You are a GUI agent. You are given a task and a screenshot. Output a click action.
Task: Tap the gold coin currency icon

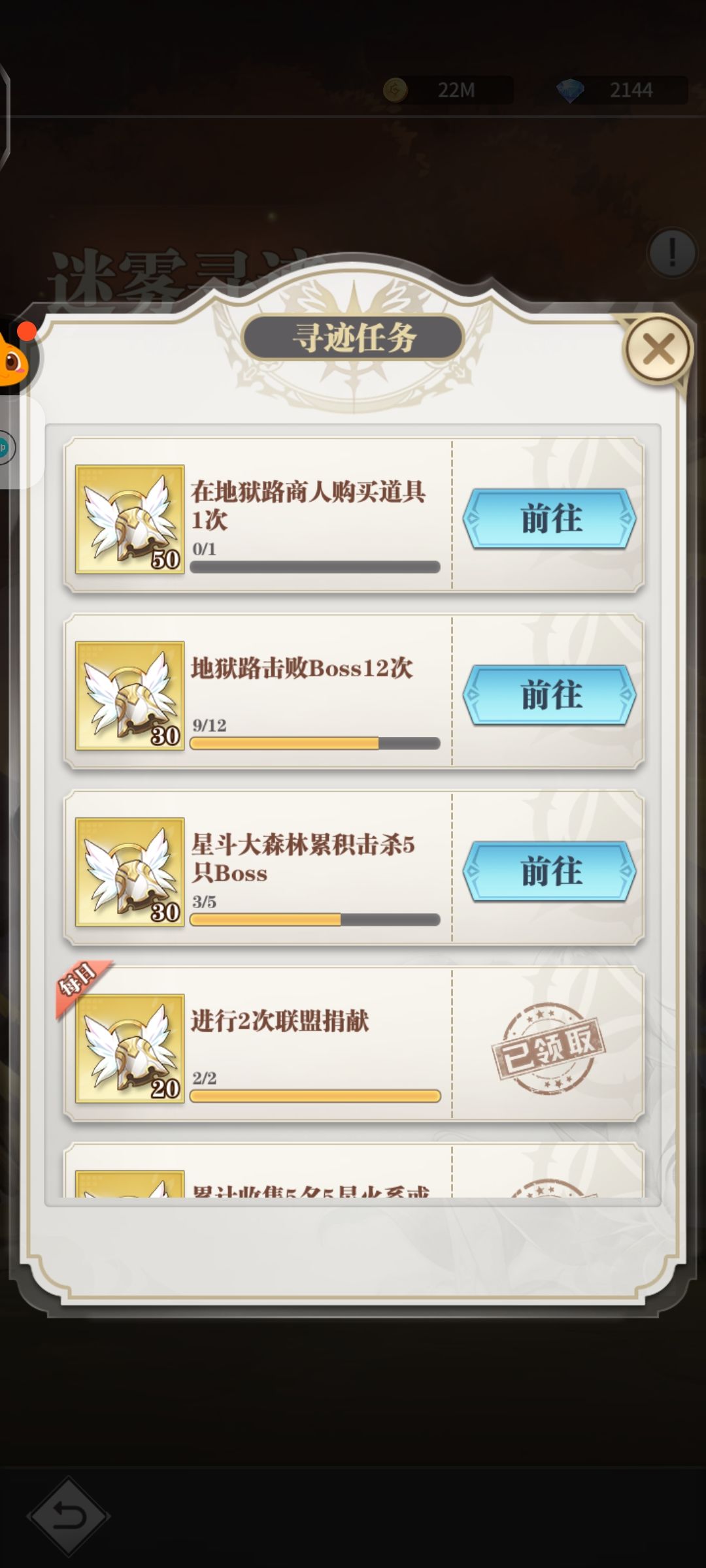click(395, 90)
